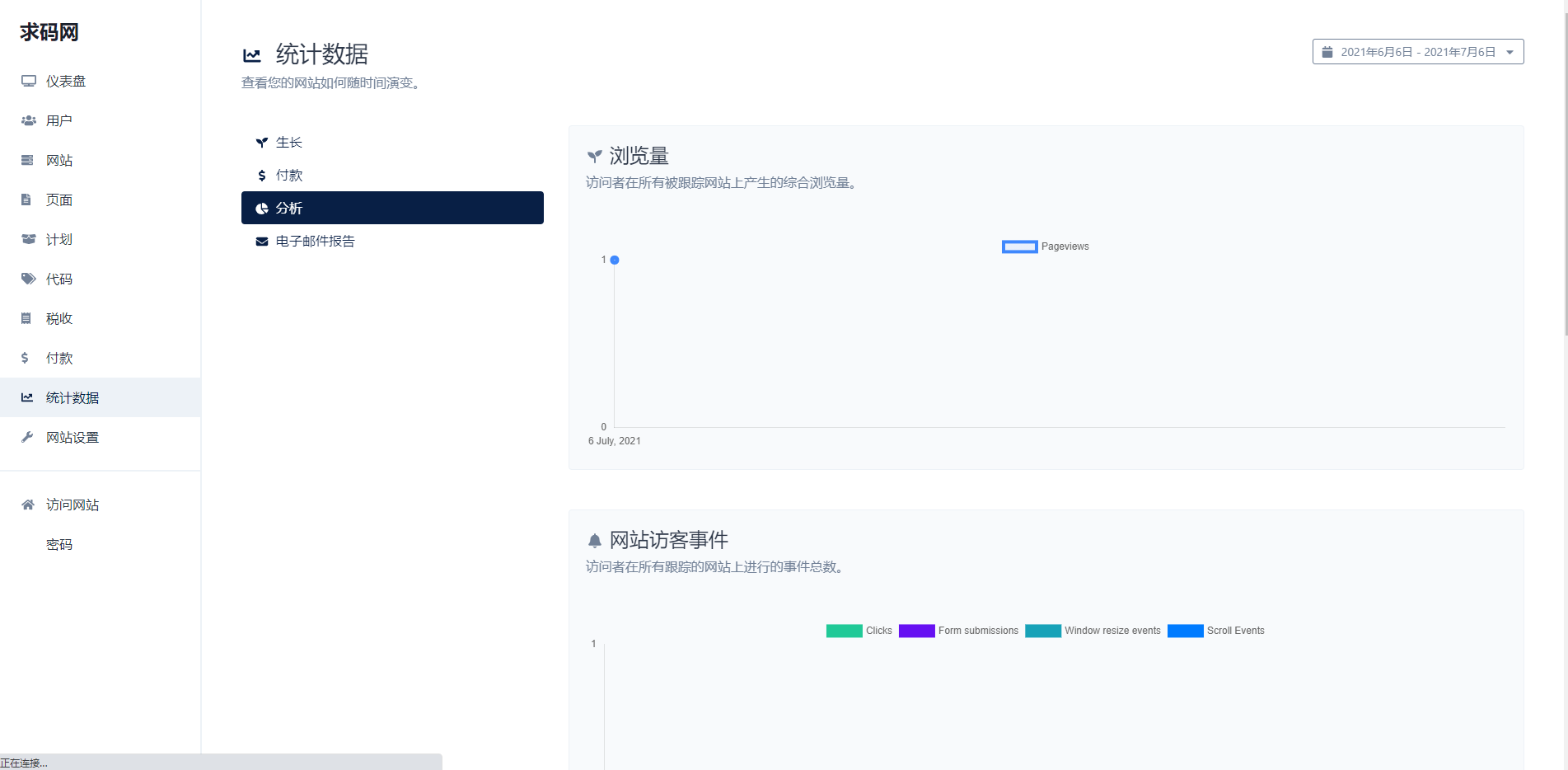Image resolution: width=1568 pixels, height=770 pixels.
Task: Click the 求码网 site logo
Action: tap(49, 32)
